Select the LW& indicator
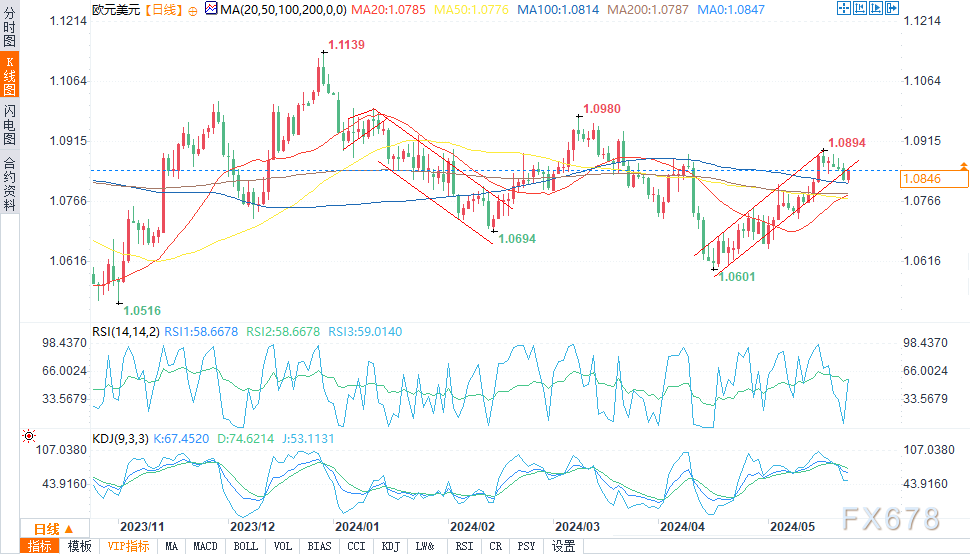970x554 pixels. coord(425,546)
